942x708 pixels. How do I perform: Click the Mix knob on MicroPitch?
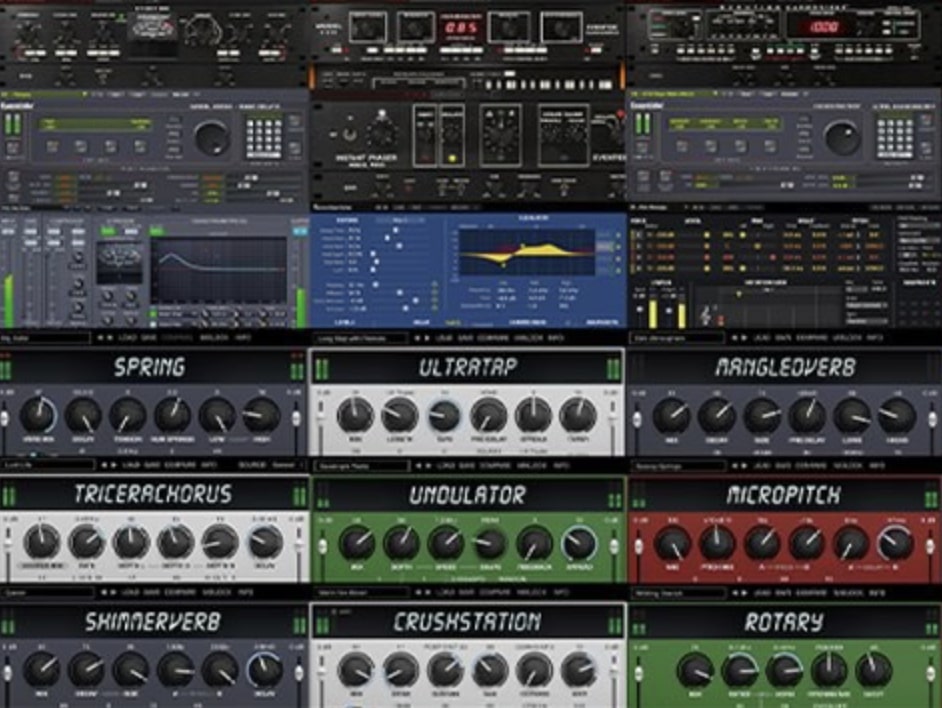click(x=672, y=543)
